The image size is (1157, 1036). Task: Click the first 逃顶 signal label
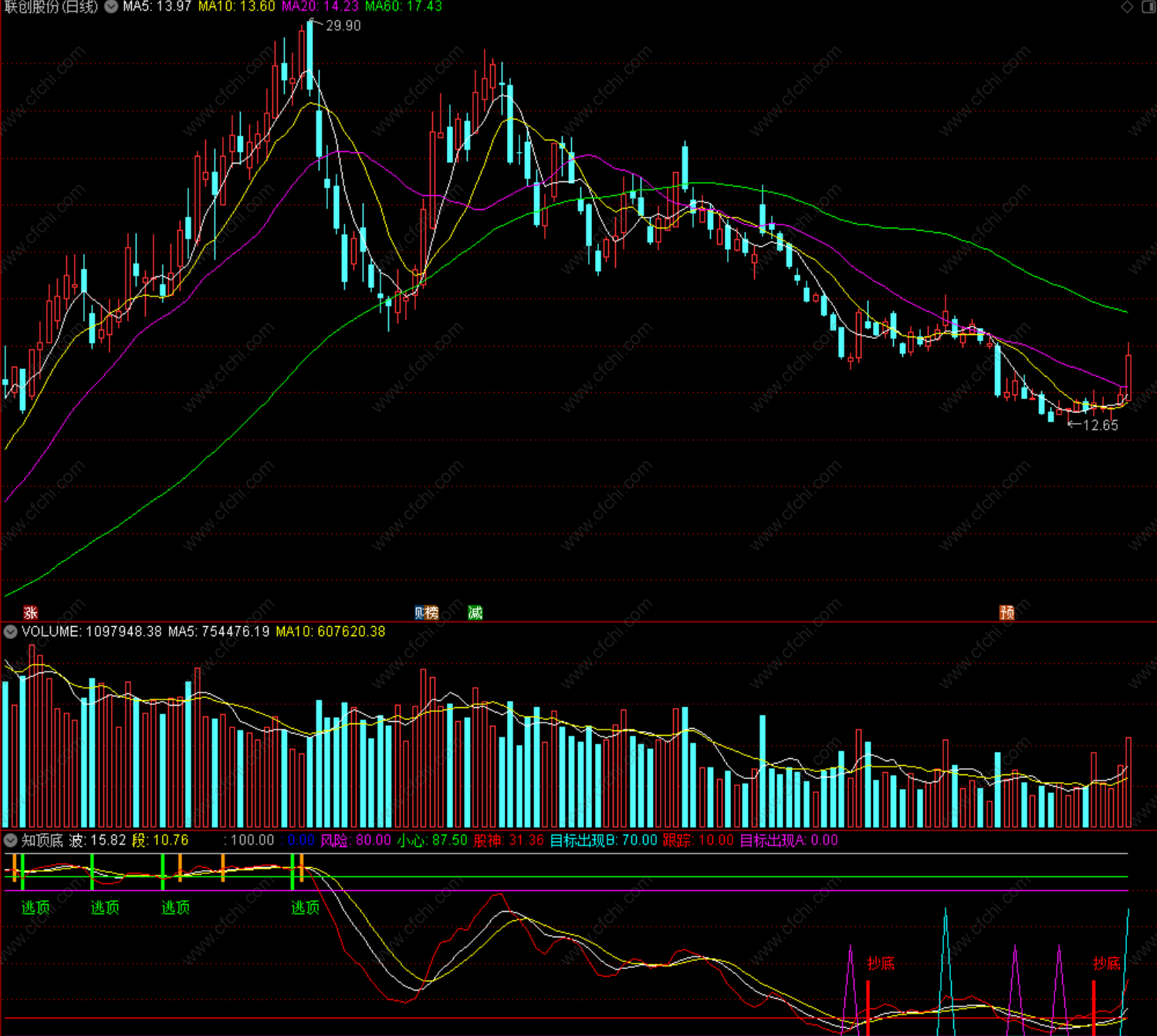point(36,908)
